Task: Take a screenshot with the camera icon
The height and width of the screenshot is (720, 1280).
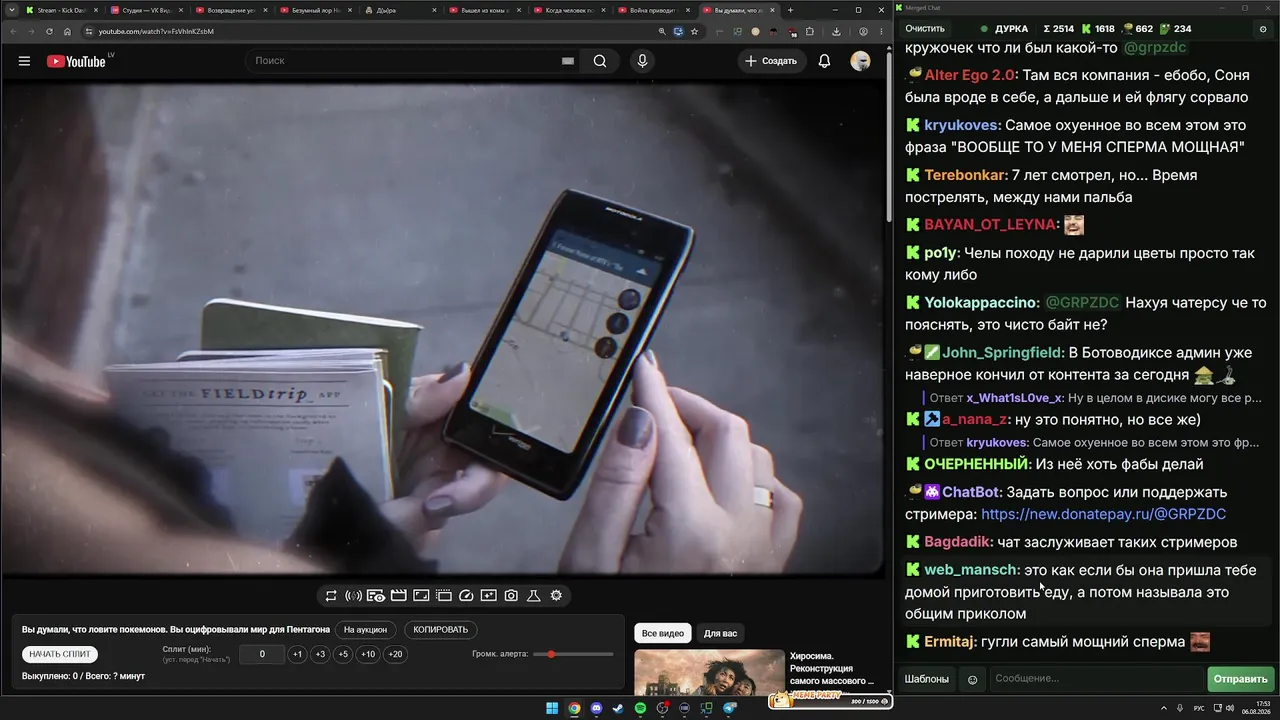Action: tap(511, 596)
